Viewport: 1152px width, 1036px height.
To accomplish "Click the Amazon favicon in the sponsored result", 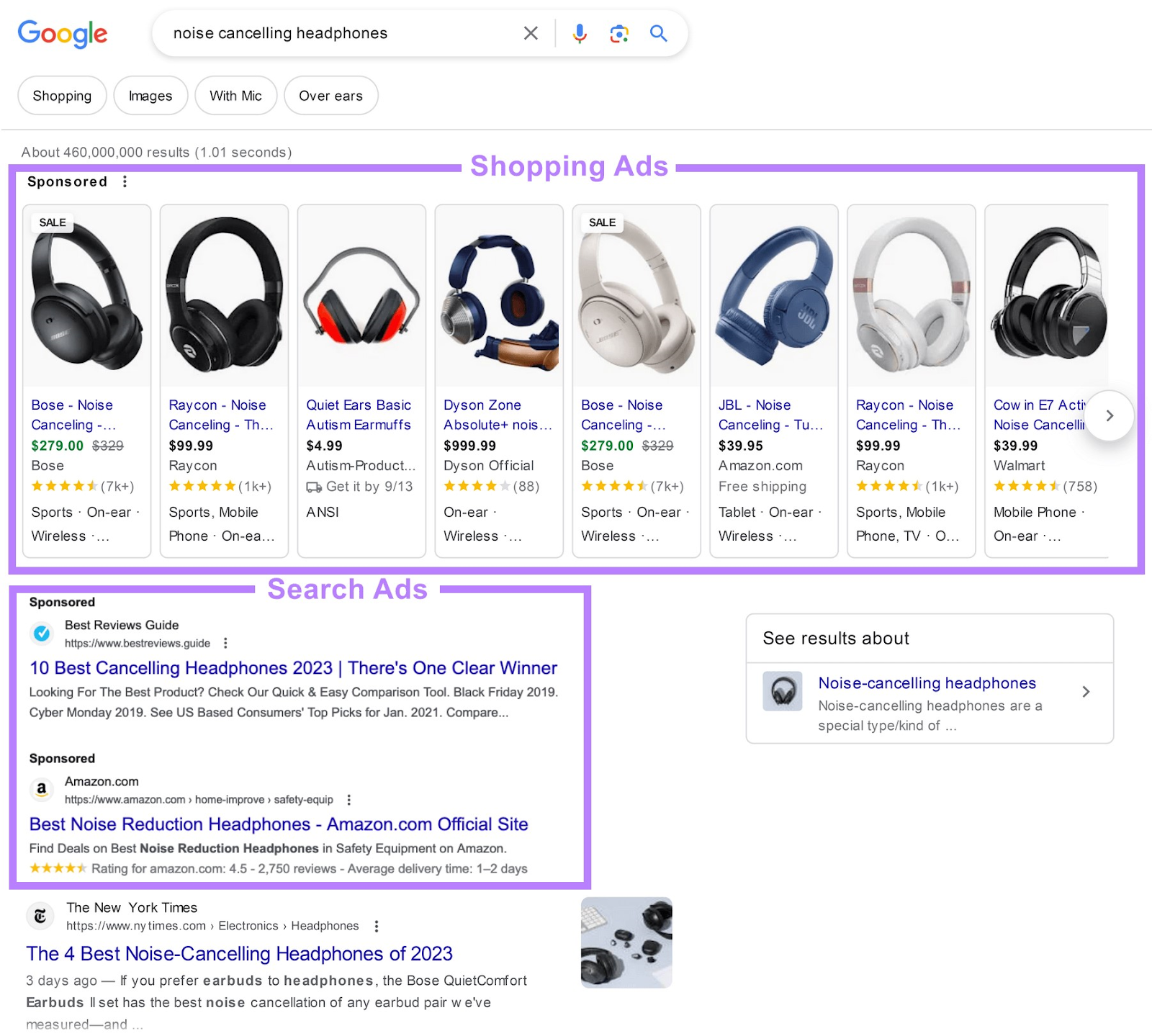I will pos(42,789).
